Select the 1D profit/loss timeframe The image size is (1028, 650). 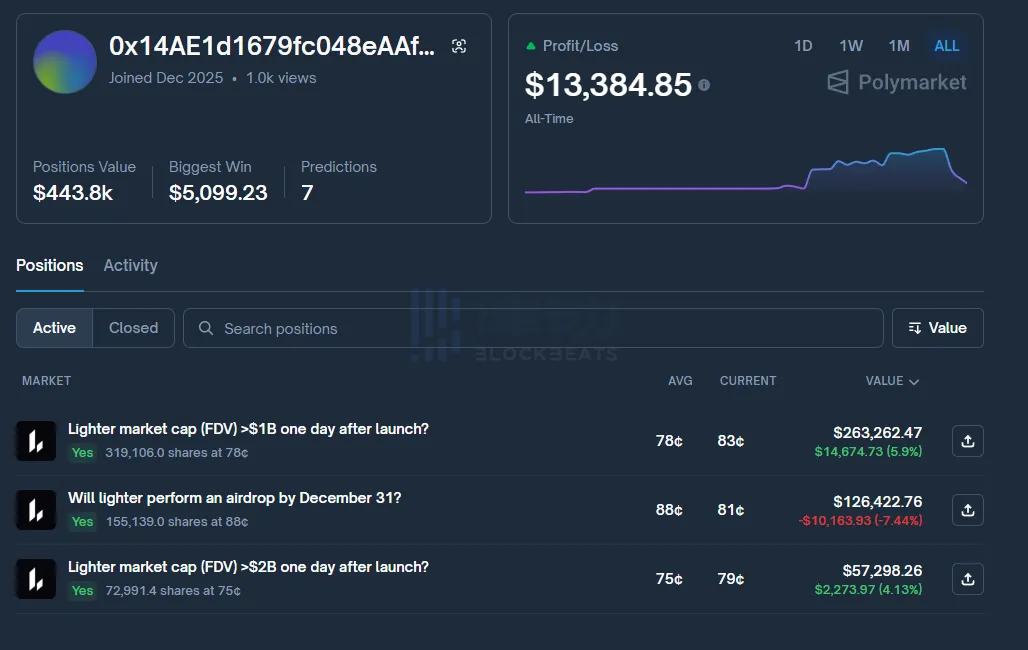pyautogui.click(x=803, y=46)
